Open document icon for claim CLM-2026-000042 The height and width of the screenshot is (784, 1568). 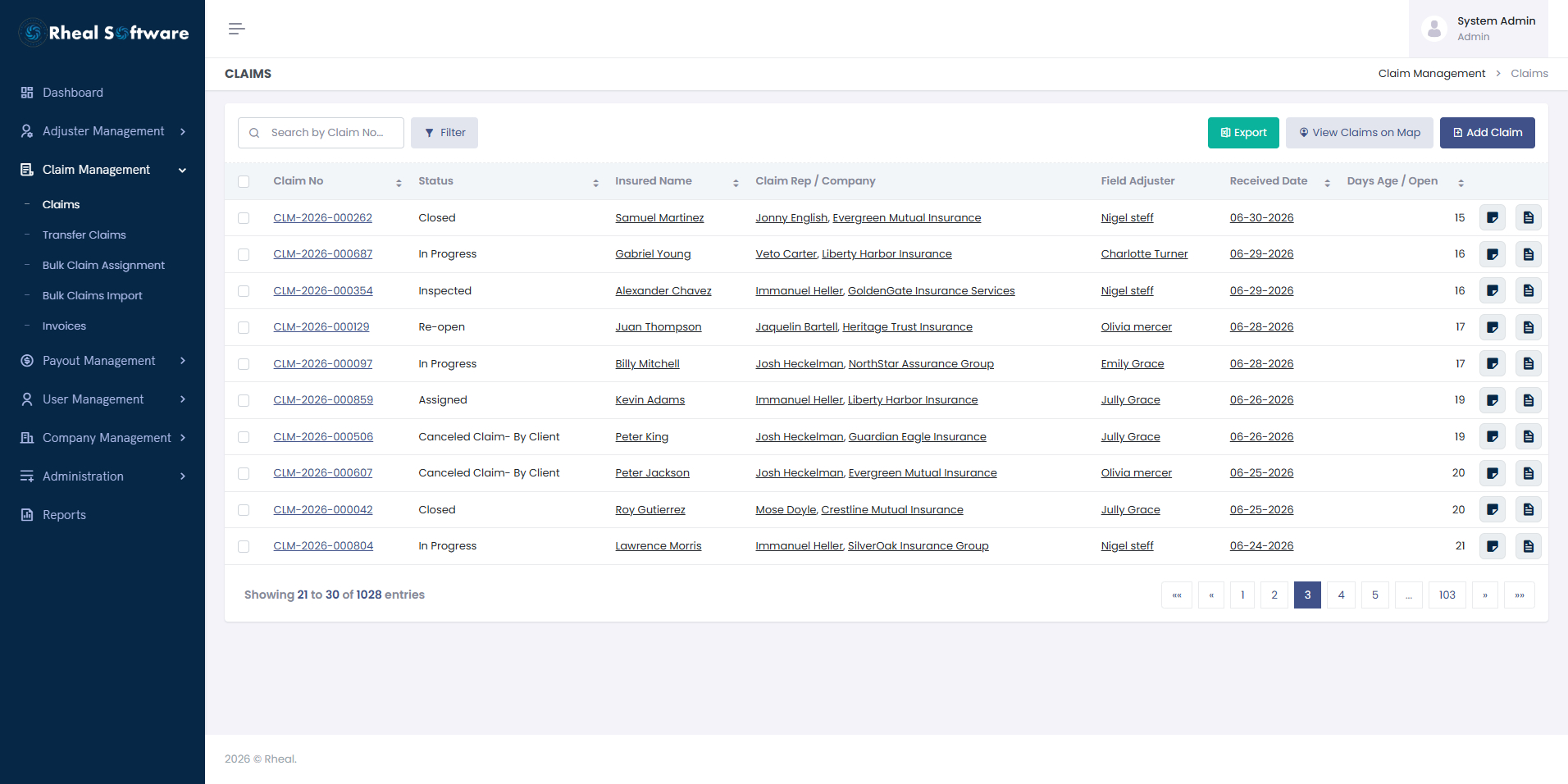[x=1529, y=509]
